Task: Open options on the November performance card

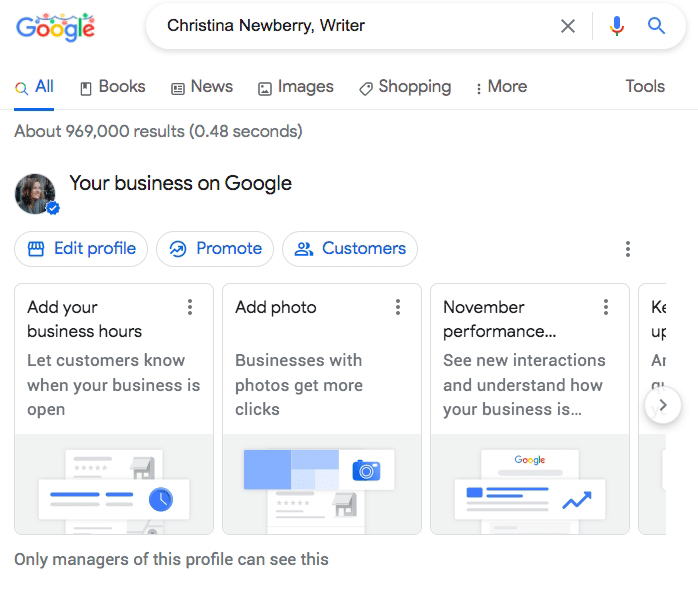Action: (x=606, y=307)
